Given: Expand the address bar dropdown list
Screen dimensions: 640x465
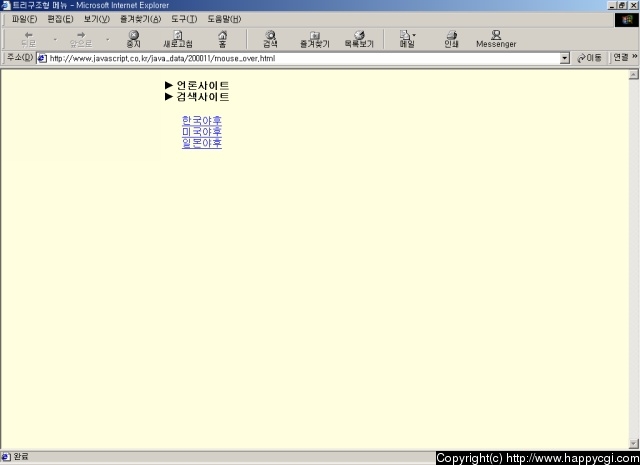Looking at the screenshot, I should point(564,58).
